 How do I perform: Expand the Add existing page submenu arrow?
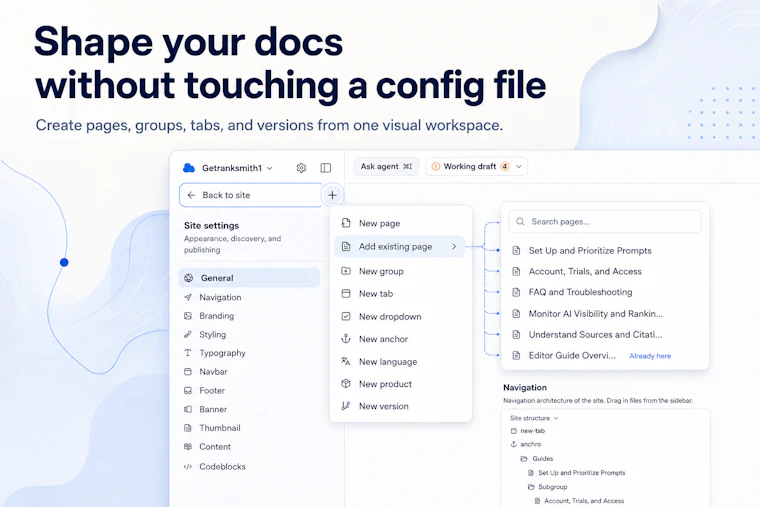coord(454,247)
